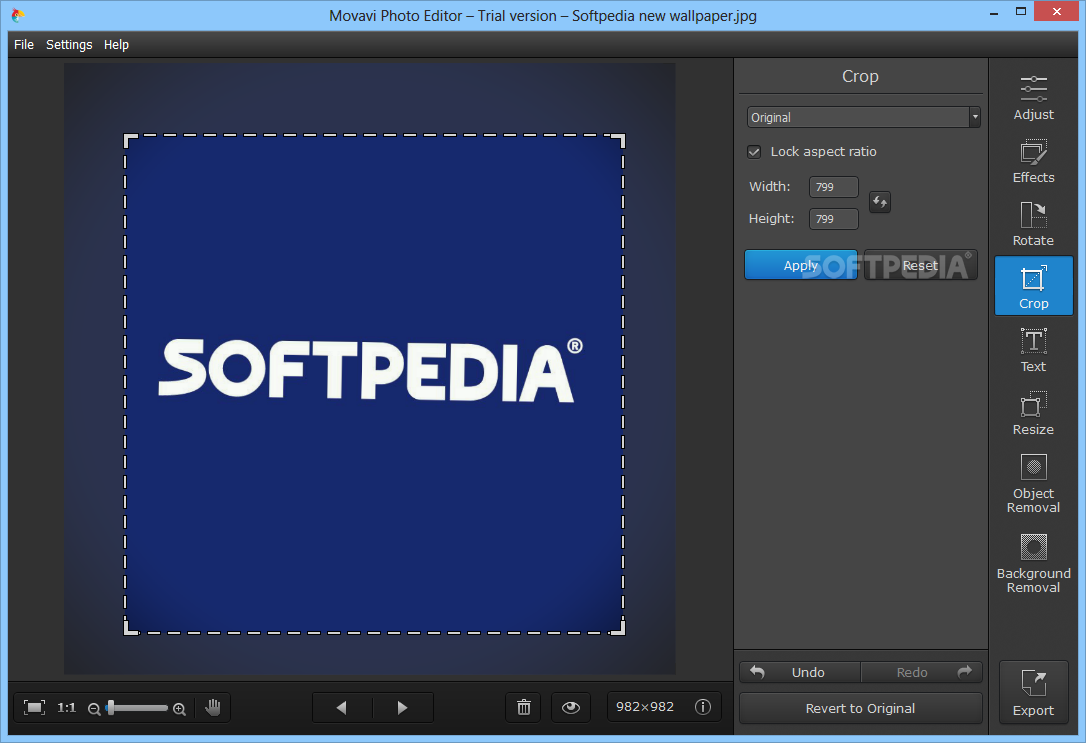The image size is (1086, 743).
Task: Go to next image arrow
Action: (402, 708)
